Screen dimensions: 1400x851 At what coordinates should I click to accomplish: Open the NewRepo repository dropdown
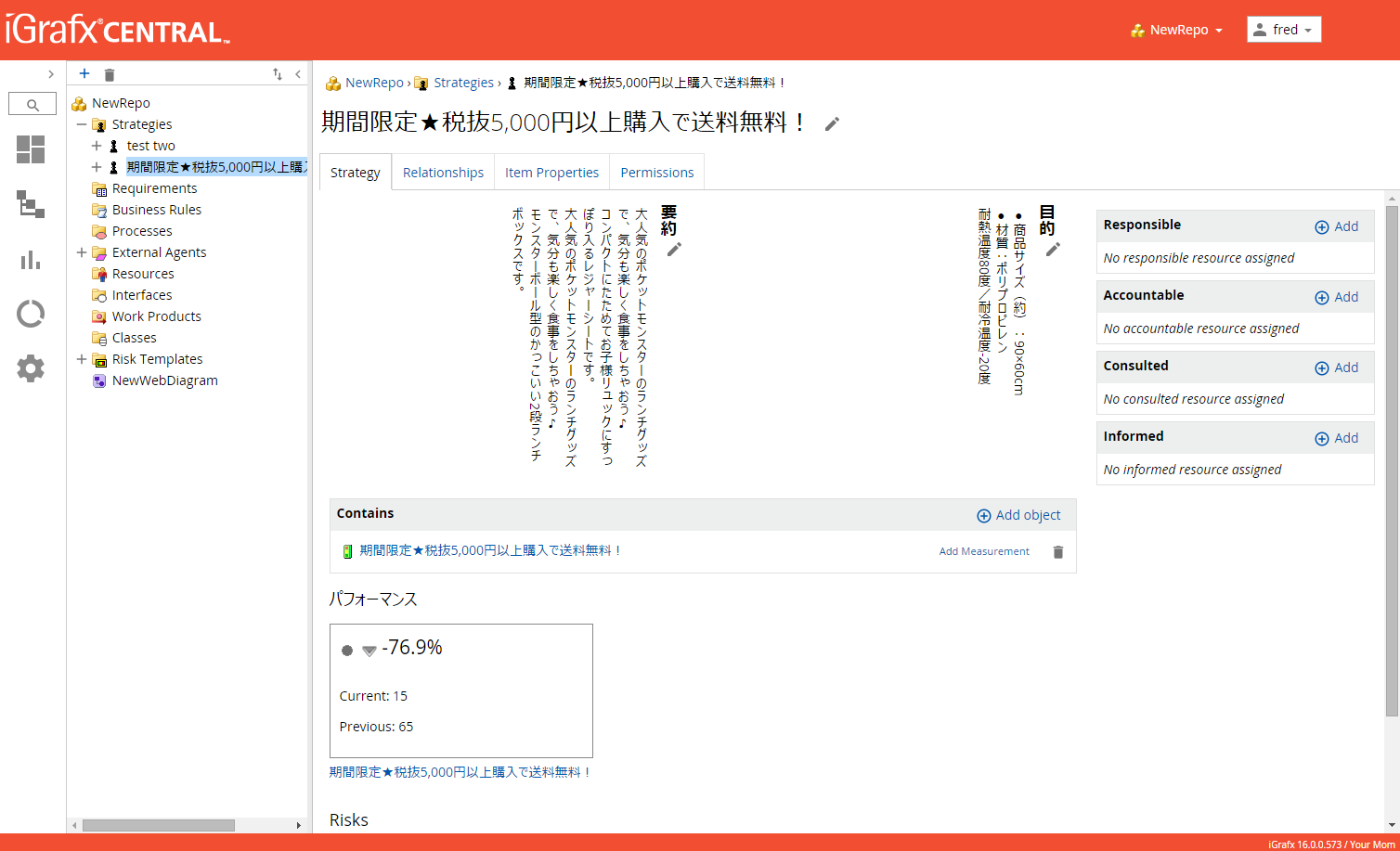click(x=1176, y=29)
